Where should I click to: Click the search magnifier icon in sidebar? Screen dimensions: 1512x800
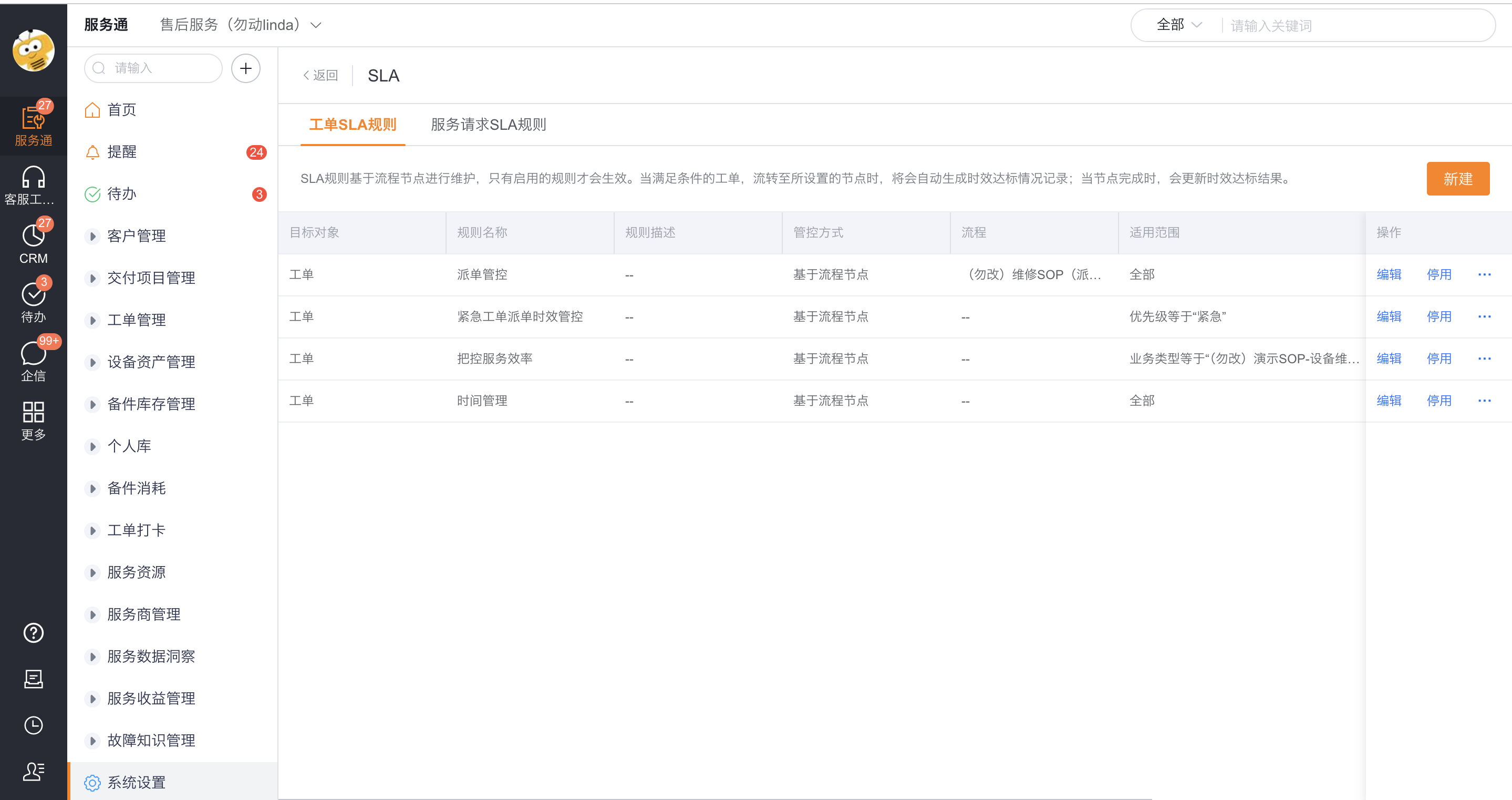[x=99, y=68]
